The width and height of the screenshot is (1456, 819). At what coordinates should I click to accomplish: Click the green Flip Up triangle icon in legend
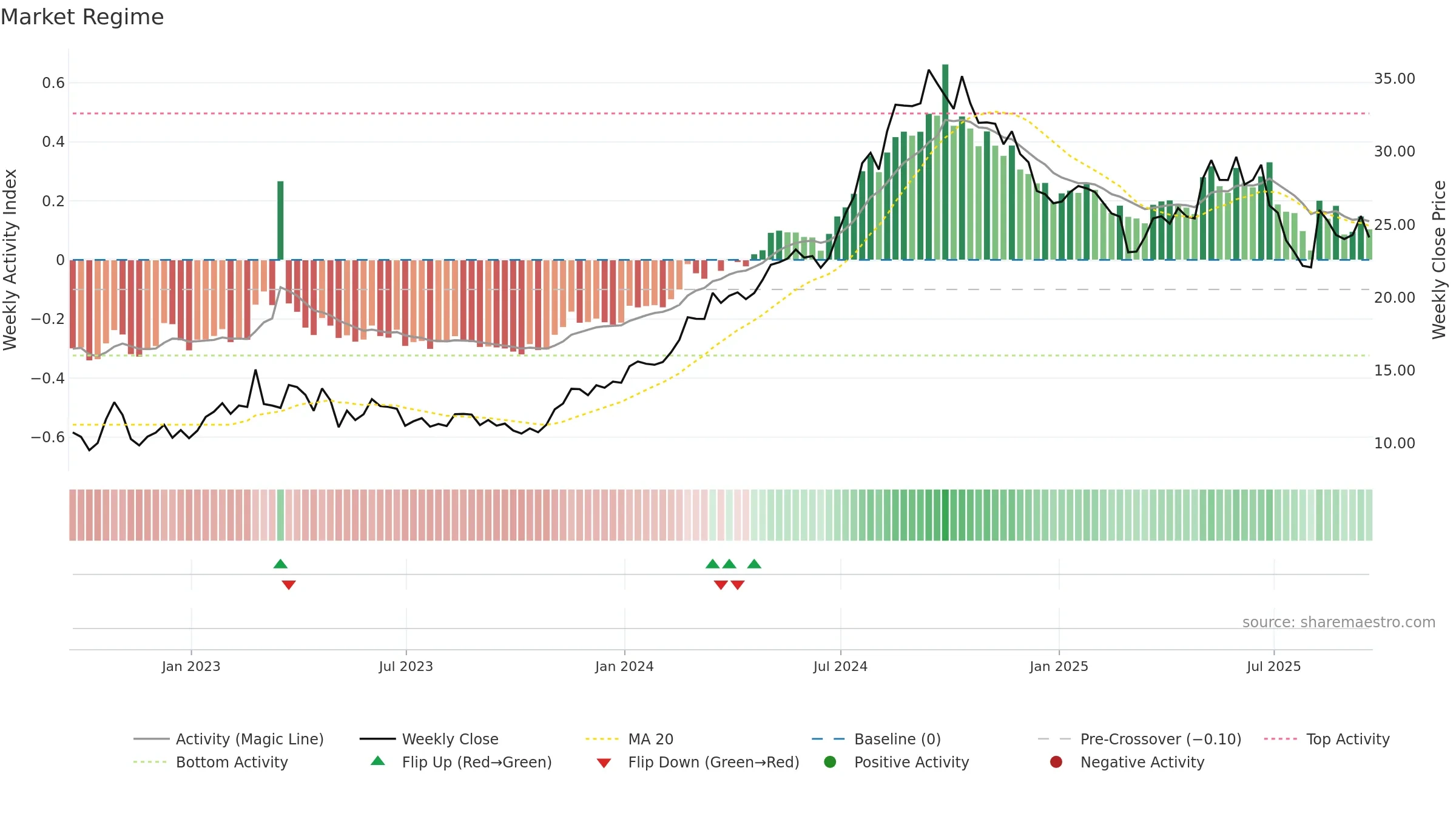(378, 761)
